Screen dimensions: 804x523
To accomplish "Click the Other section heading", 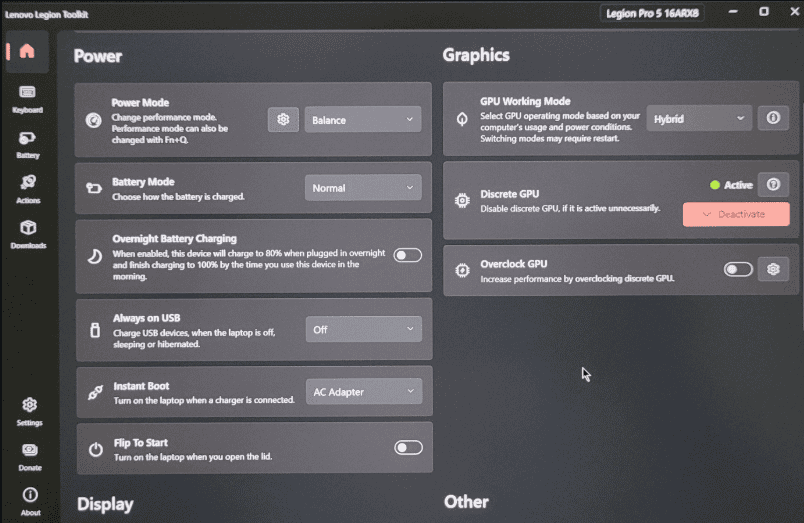I will (466, 501).
